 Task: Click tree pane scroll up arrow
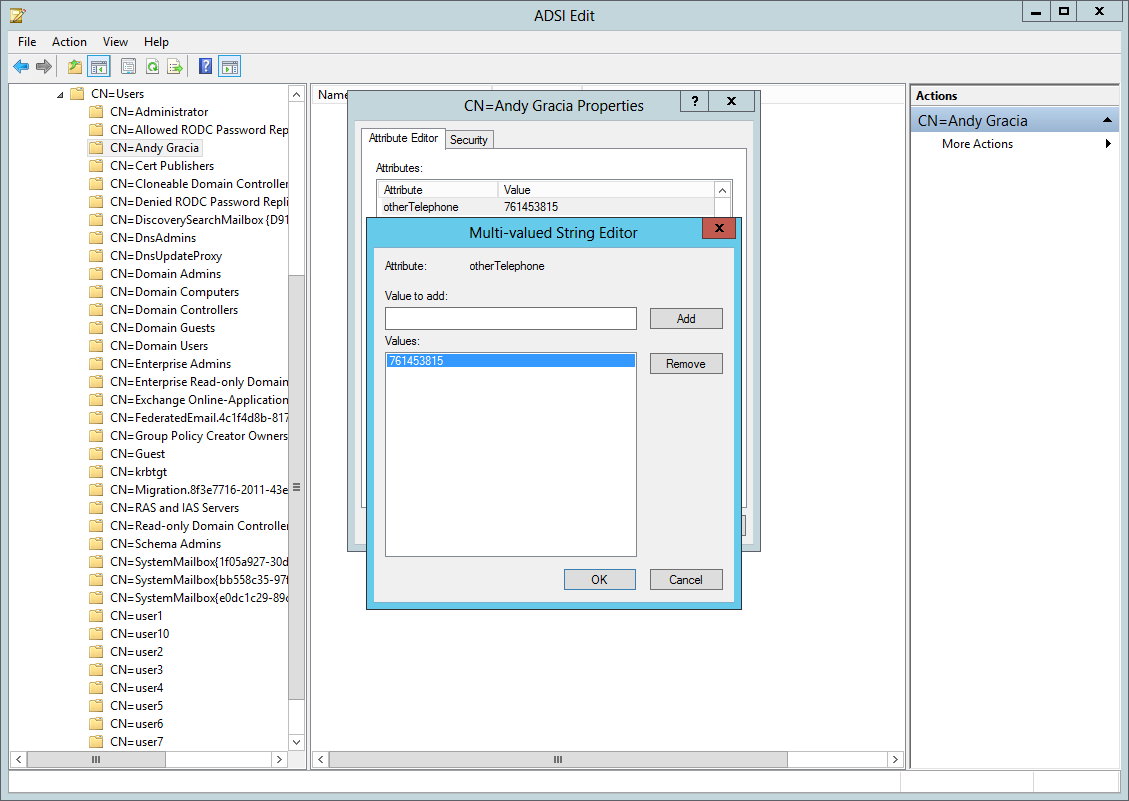click(297, 94)
